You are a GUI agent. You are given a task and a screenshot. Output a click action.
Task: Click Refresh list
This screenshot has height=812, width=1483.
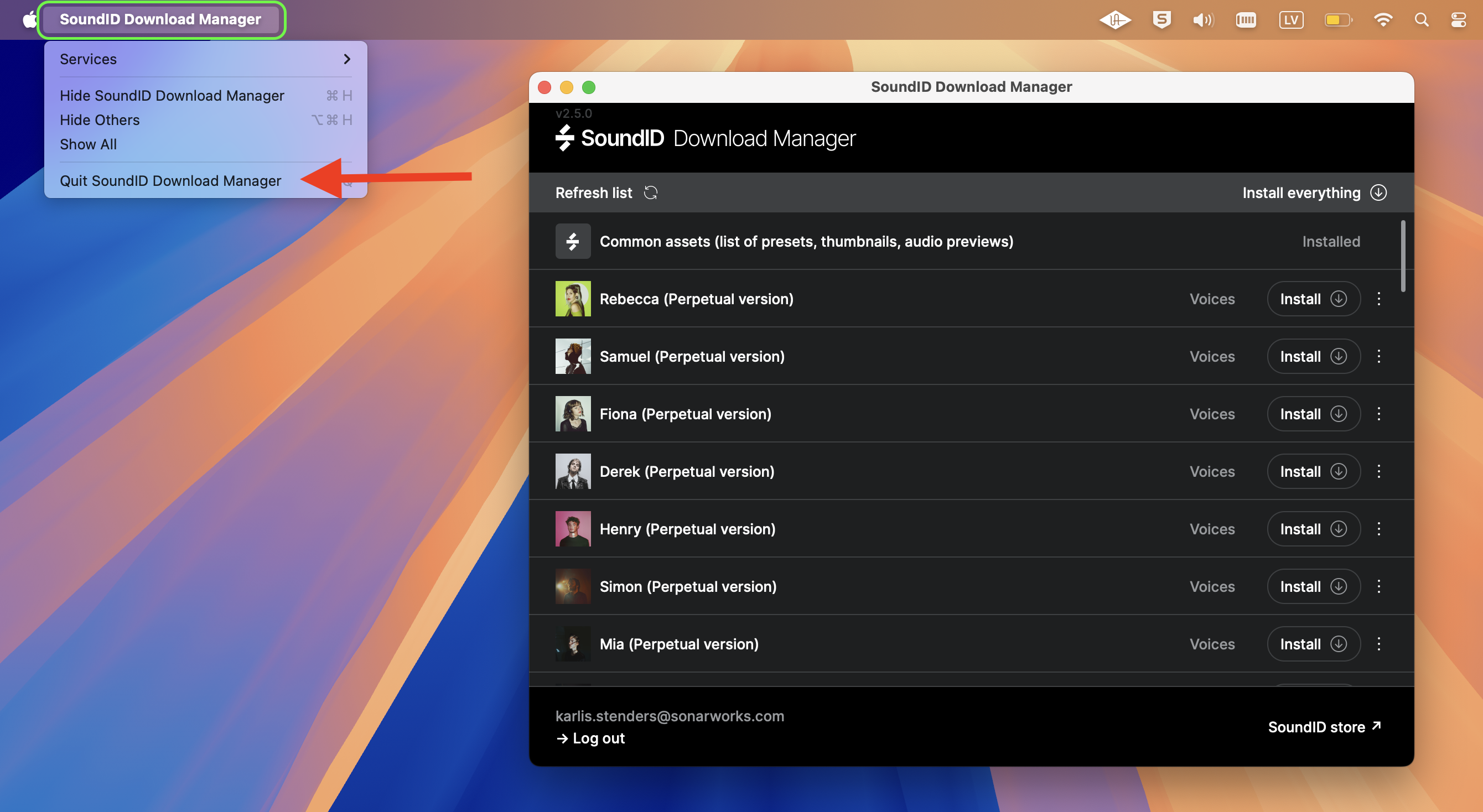[594, 193]
